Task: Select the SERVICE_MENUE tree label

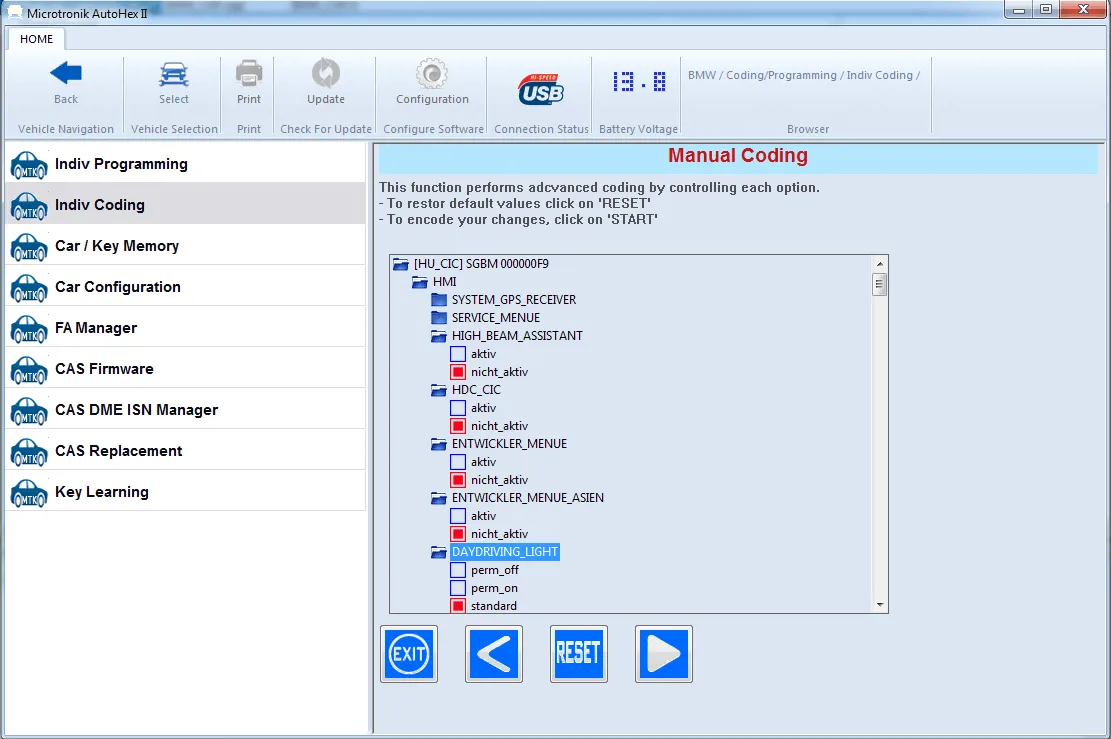Action: (496, 317)
